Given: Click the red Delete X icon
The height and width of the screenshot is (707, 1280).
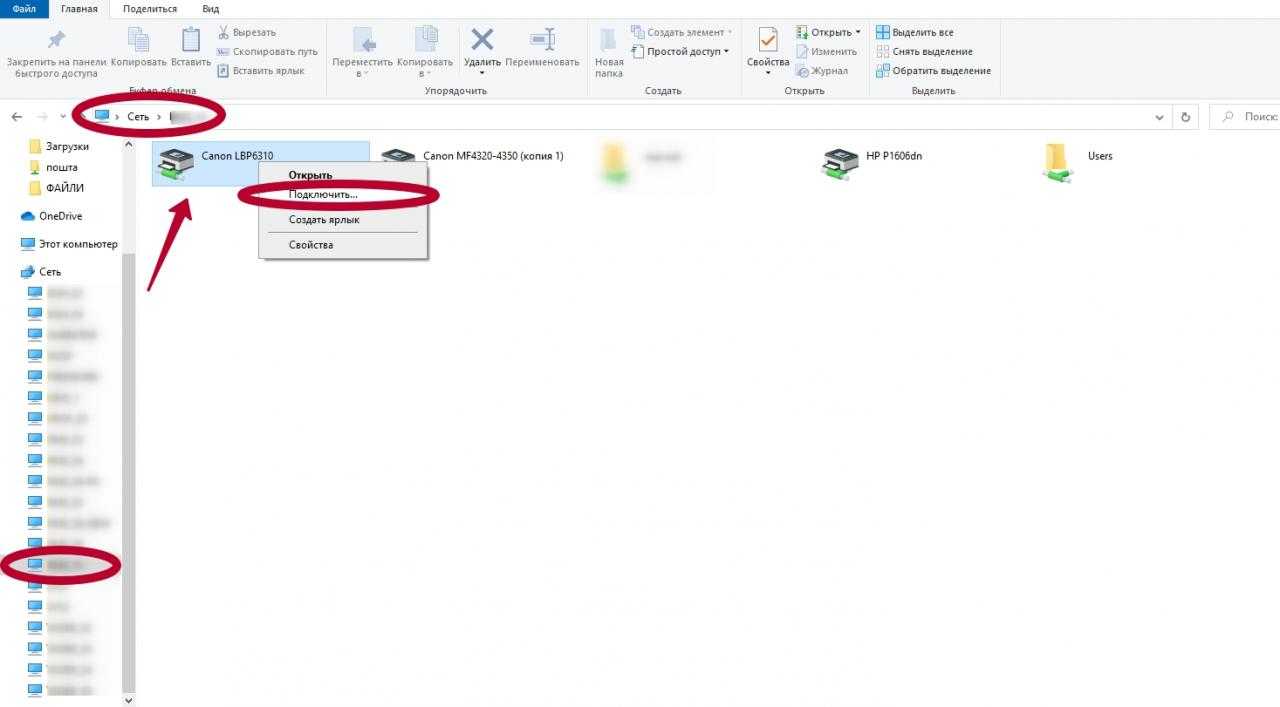Looking at the screenshot, I should pyautogui.click(x=482, y=40).
